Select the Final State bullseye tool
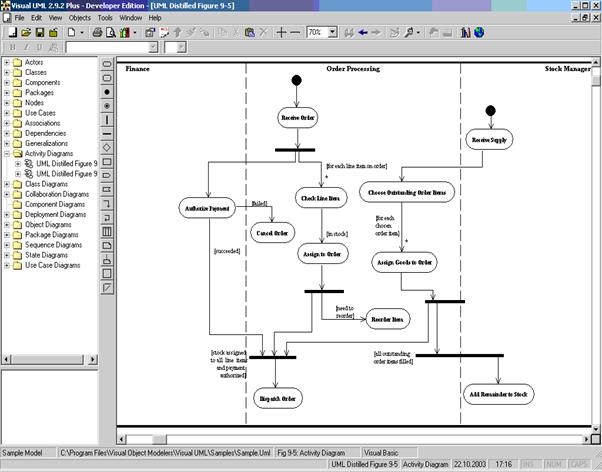602x472 pixels. 107,106
